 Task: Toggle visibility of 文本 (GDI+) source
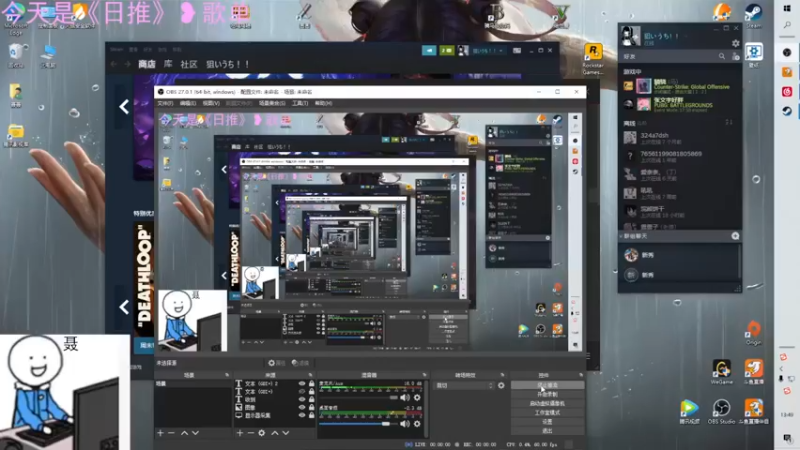302,391
